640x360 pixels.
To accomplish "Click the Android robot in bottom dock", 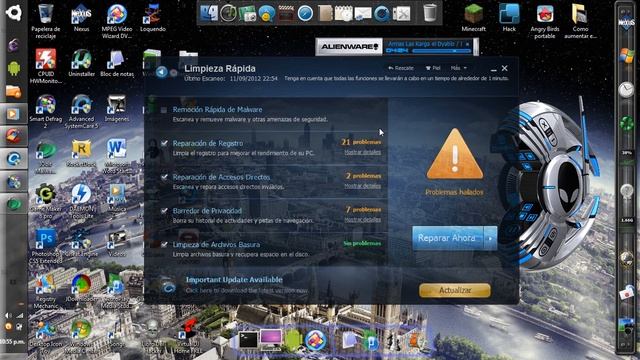I will point(292,340).
